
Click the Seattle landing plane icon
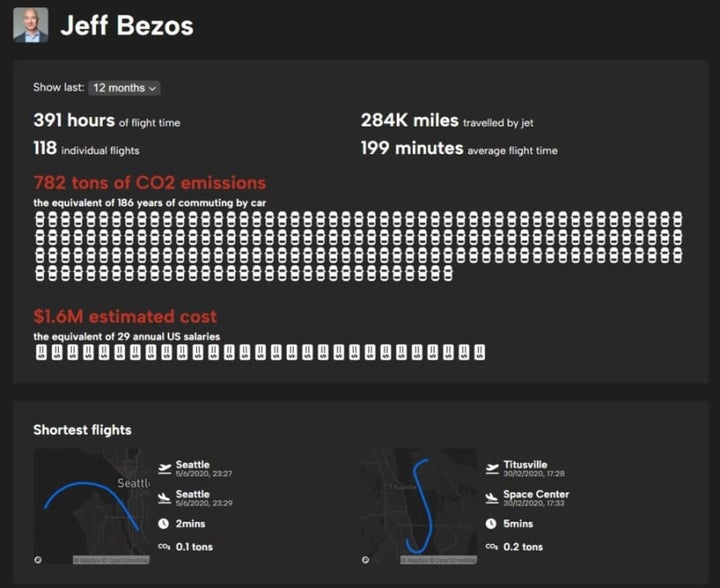[164, 497]
